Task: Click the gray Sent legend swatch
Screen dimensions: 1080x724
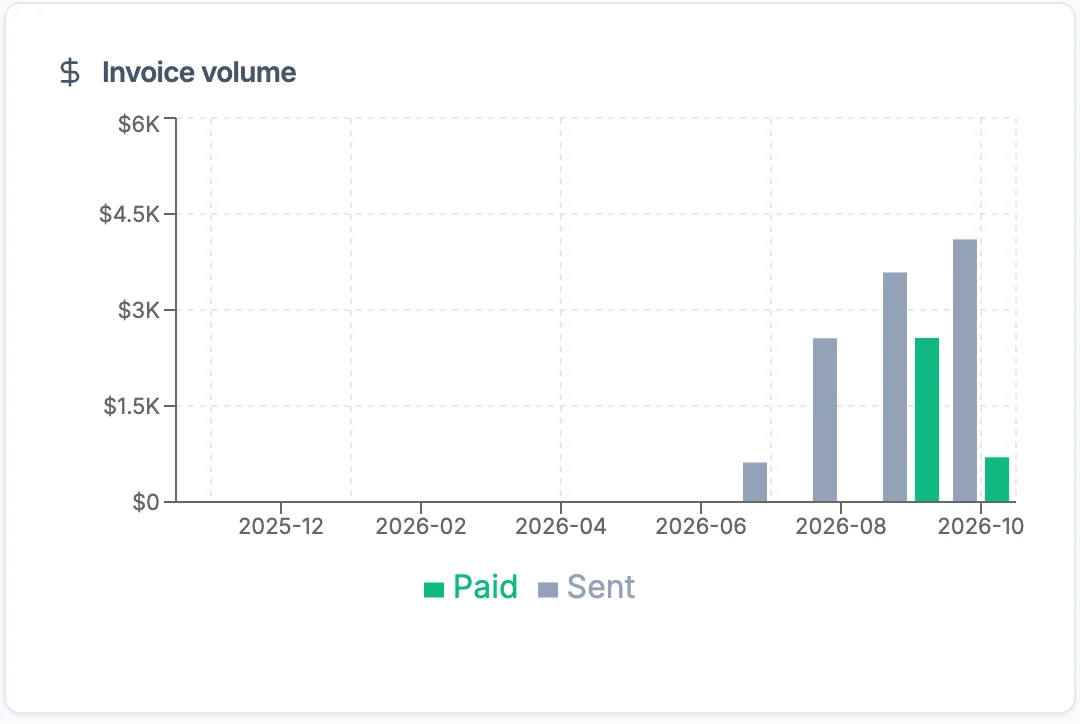Action: pos(548,590)
